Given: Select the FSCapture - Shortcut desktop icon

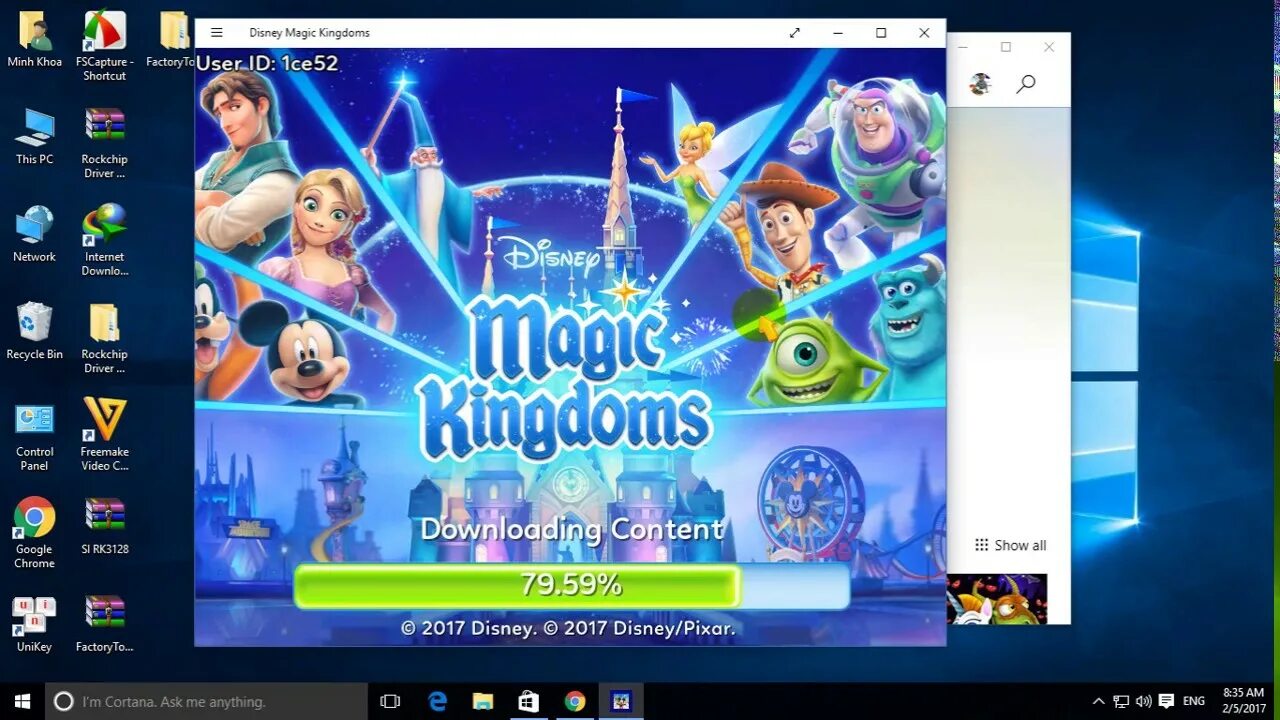Looking at the screenshot, I should coord(105,46).
